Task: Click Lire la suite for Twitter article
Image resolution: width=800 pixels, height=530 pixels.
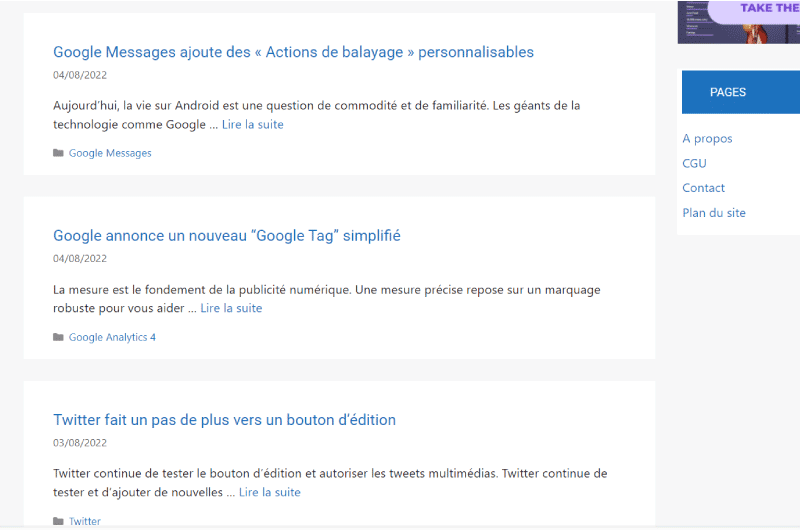Action: click(x=269, y=492)
